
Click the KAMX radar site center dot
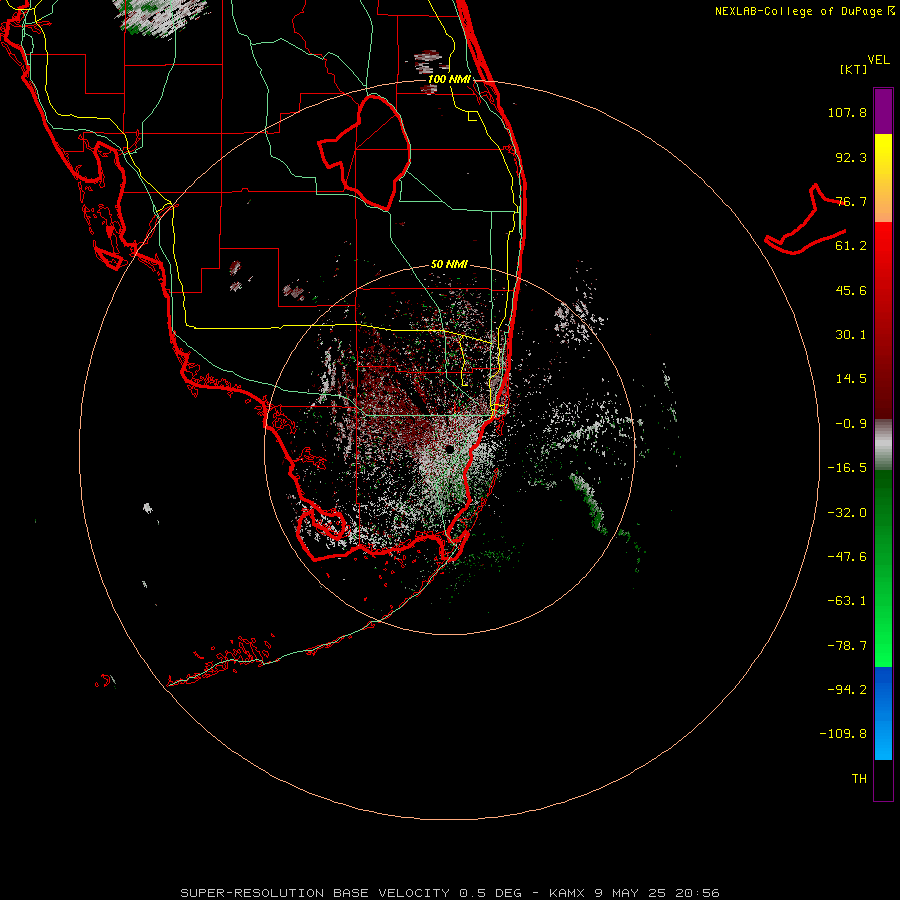[x=449, y=449]
